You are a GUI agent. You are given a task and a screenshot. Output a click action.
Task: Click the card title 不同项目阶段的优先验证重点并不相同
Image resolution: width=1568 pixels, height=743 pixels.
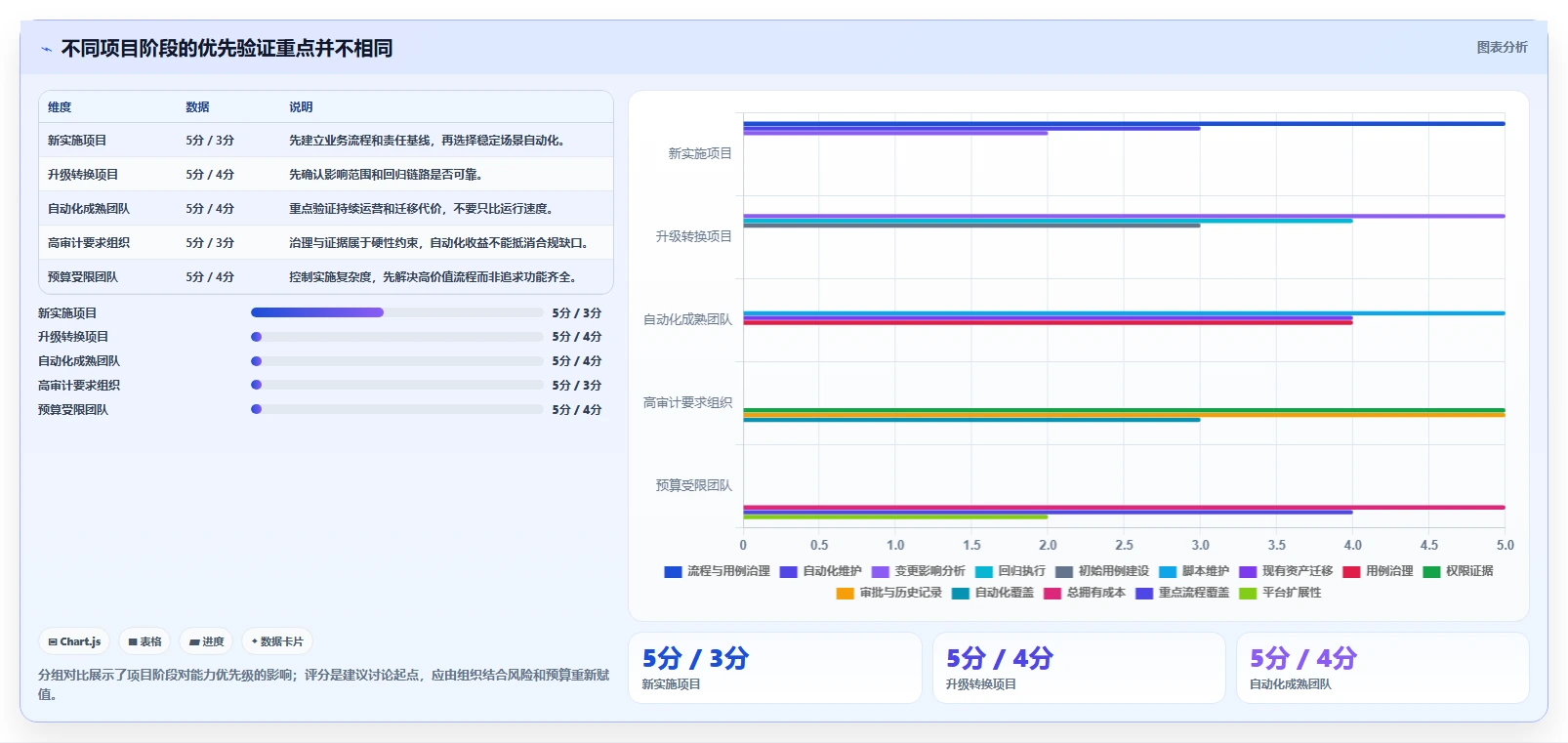pos(227,49)
